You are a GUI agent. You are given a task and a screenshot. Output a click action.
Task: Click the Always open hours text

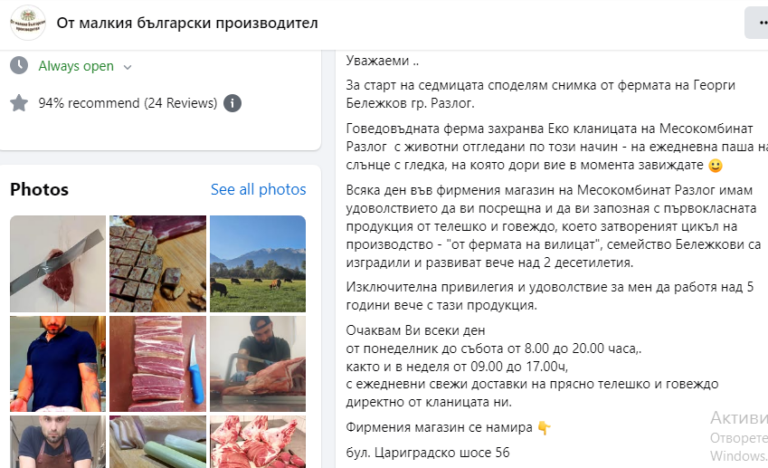pos(76,66)
